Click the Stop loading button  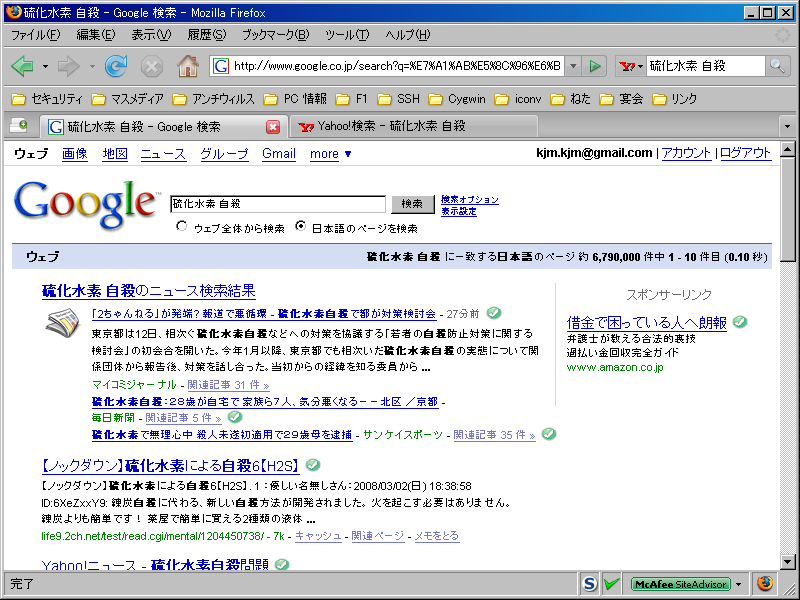click(x=152, y=66)
